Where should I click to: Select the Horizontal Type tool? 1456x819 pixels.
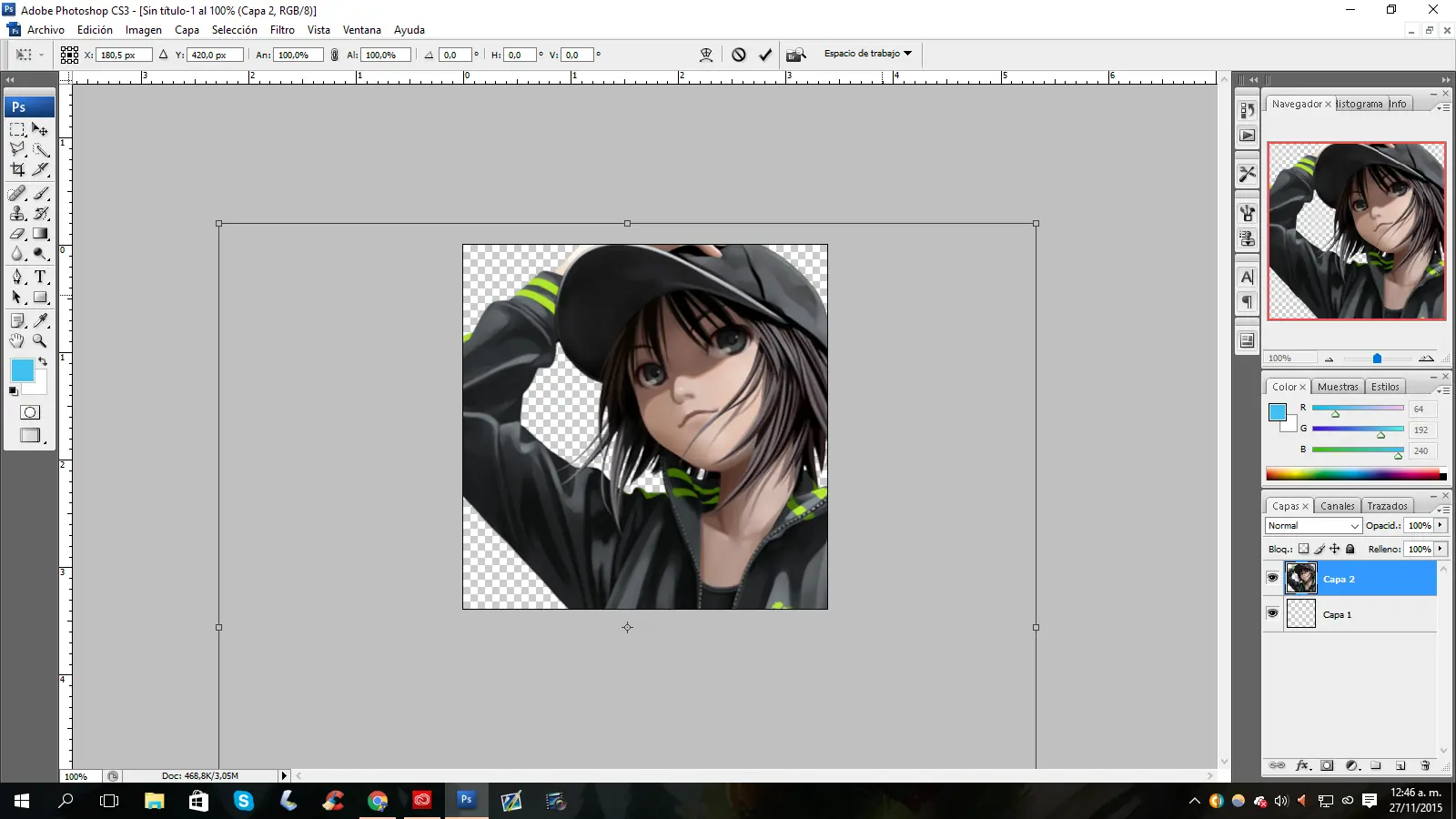40,278
